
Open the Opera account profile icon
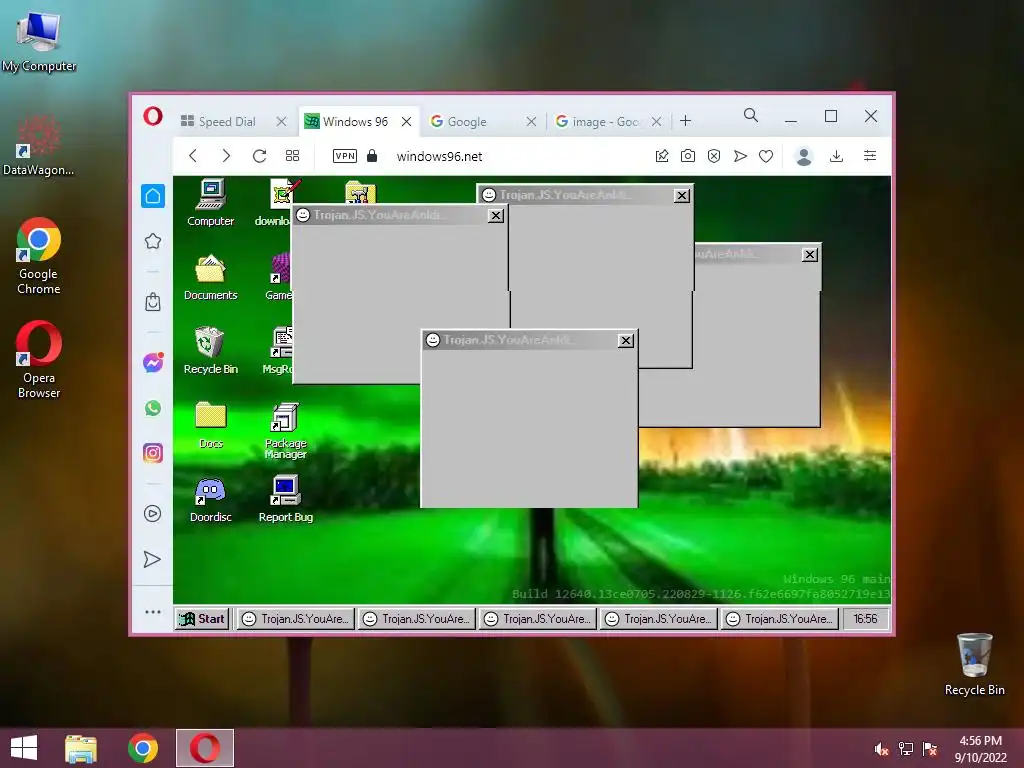tap(804, 155)
